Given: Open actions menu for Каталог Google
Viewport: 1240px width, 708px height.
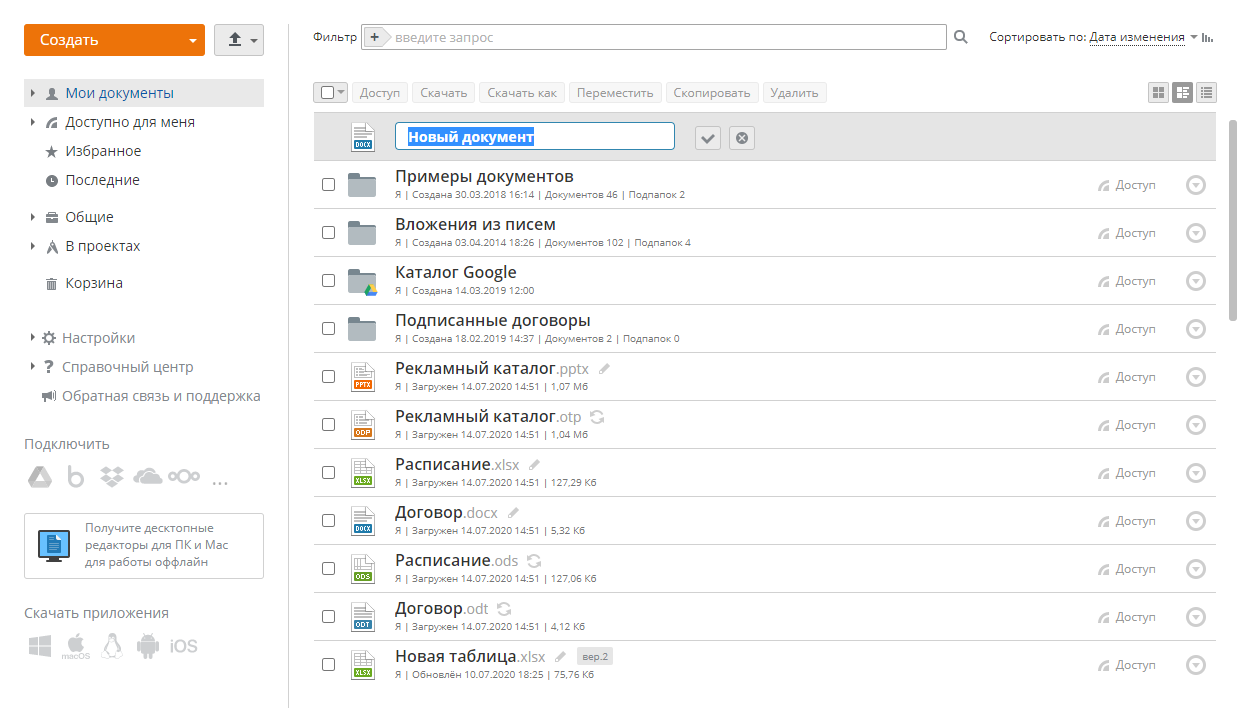Looking at the screenshot, I should tap(1196, 281).
